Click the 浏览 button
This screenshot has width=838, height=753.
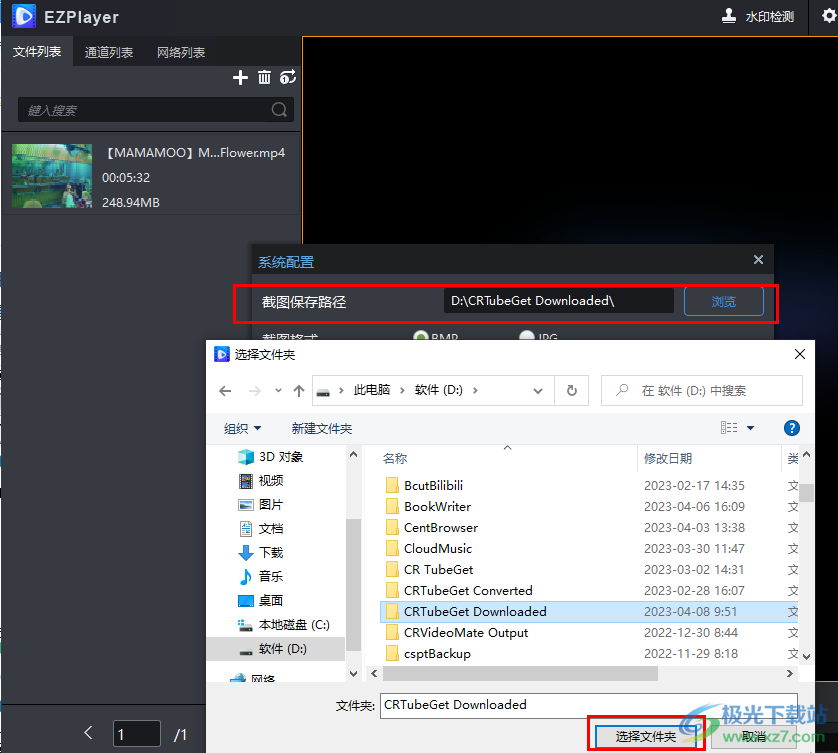[724, 301]
